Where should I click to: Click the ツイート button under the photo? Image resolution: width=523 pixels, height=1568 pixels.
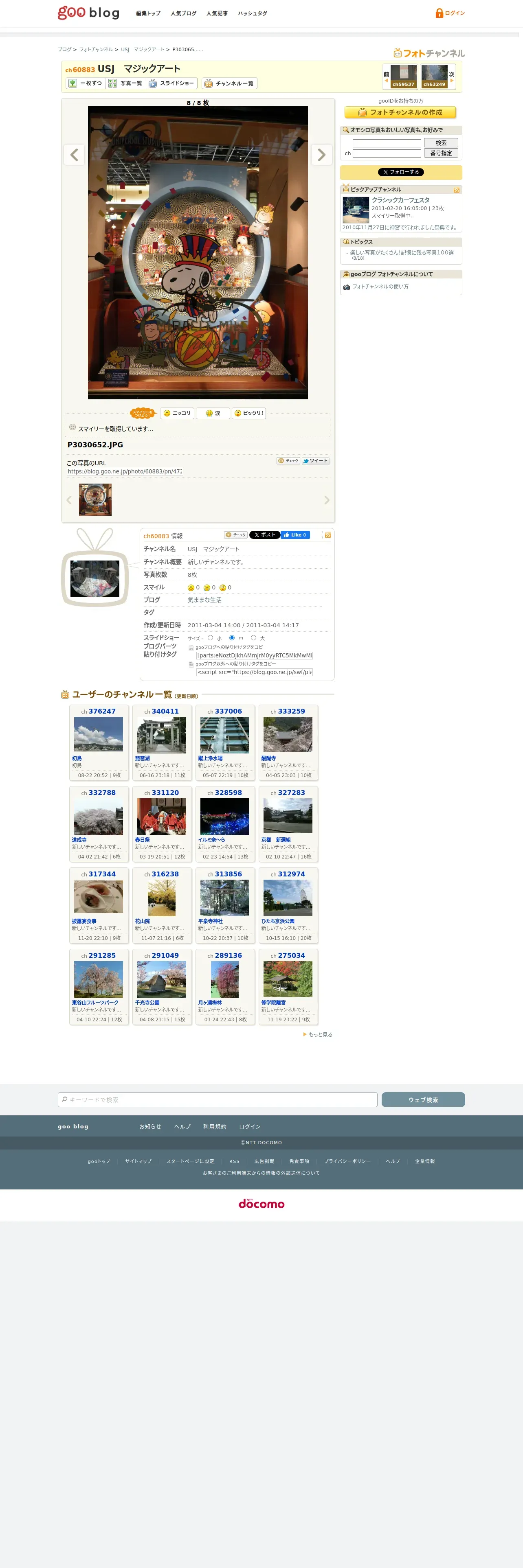(x=315, y=461)
